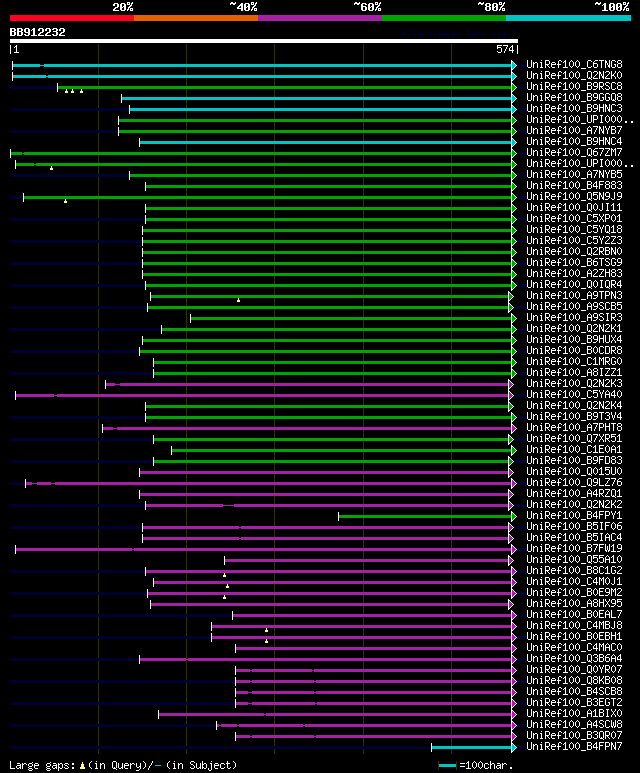Select the 'Large gaps' legend text
Viewport: 640px width, 773px height.
tap(41, 766)
